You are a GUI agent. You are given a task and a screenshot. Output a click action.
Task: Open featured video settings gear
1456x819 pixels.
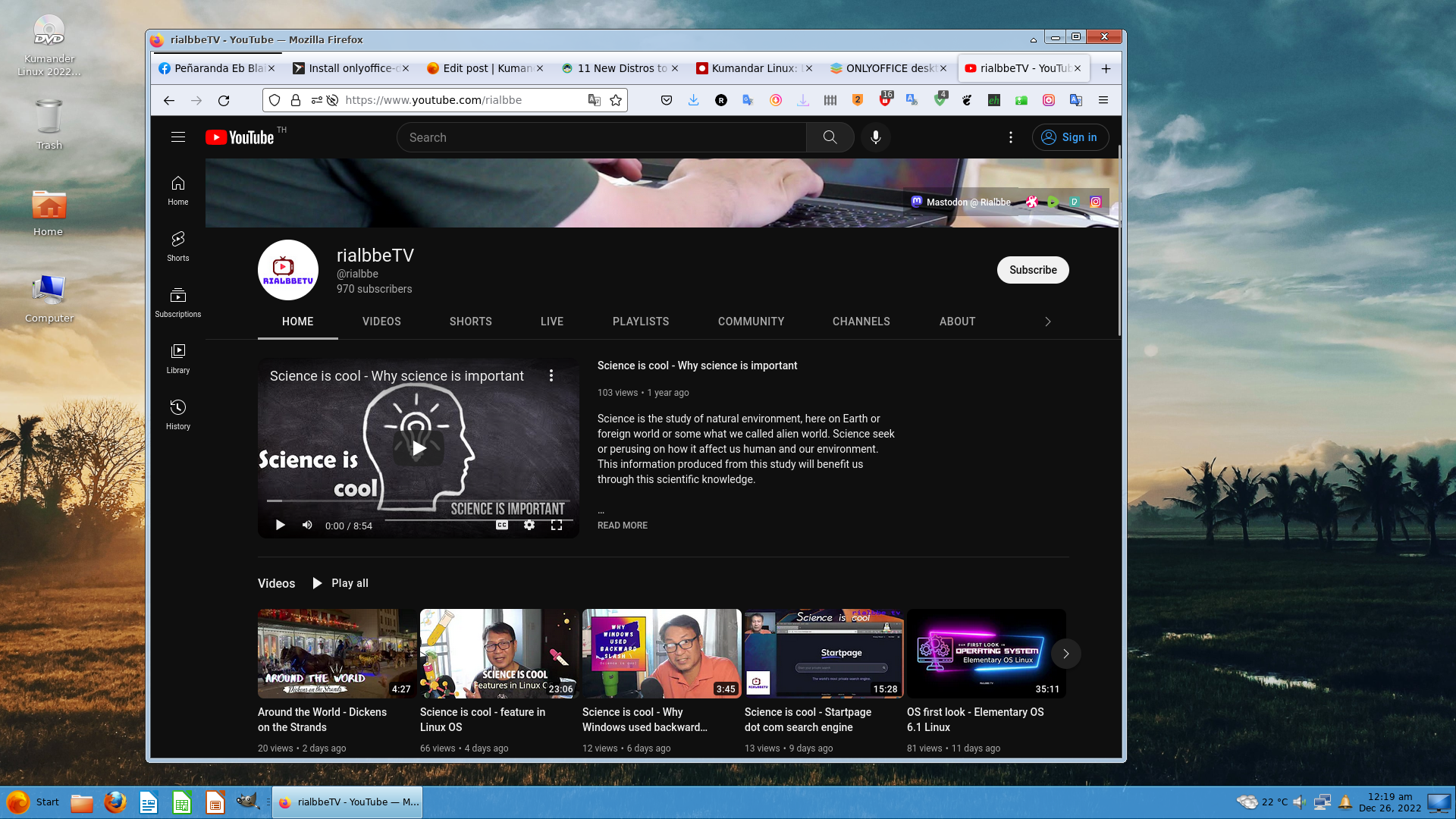(529, 525)
